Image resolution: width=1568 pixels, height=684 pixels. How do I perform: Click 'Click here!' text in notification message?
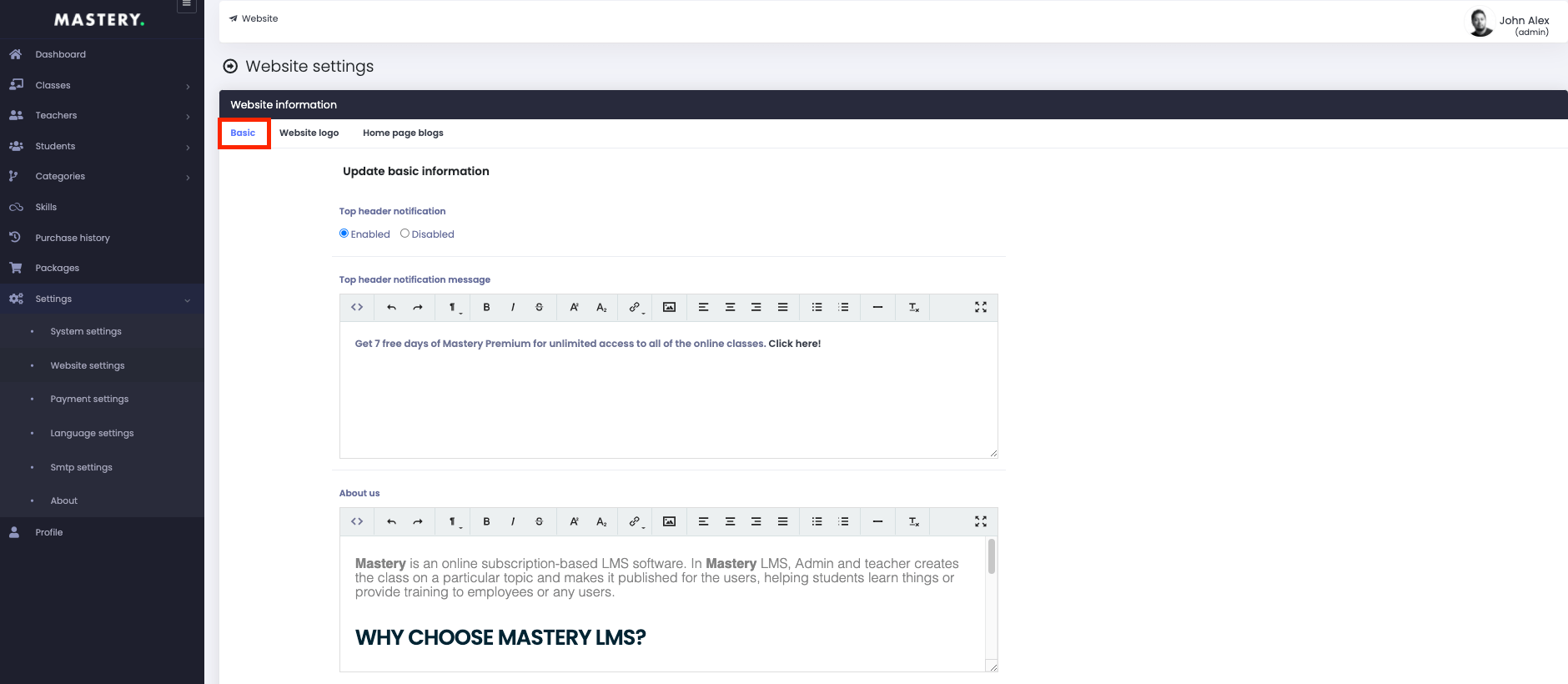pyautogui.click(x=795, y=344)
